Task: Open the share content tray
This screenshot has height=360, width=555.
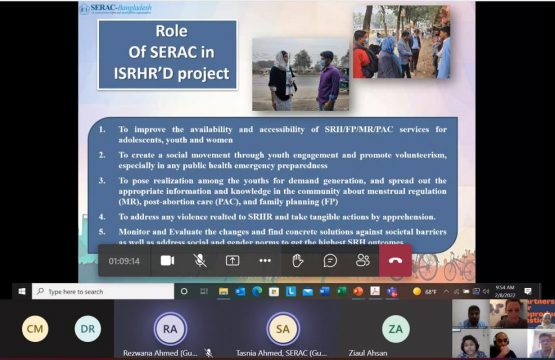Action: pyautogui.click(x=233, y=261)
